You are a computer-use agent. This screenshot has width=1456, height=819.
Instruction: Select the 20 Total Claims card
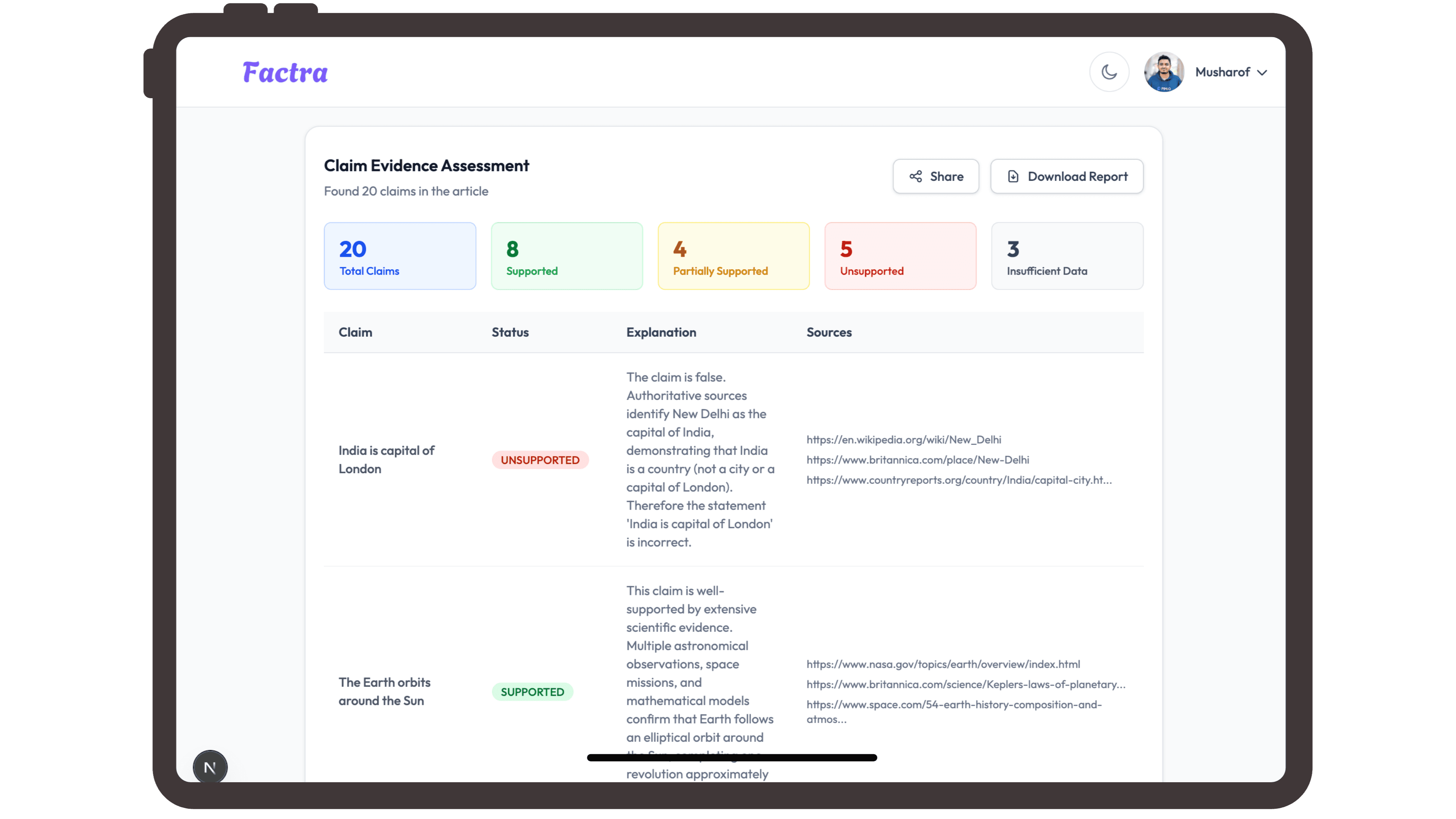coord(400,256)
